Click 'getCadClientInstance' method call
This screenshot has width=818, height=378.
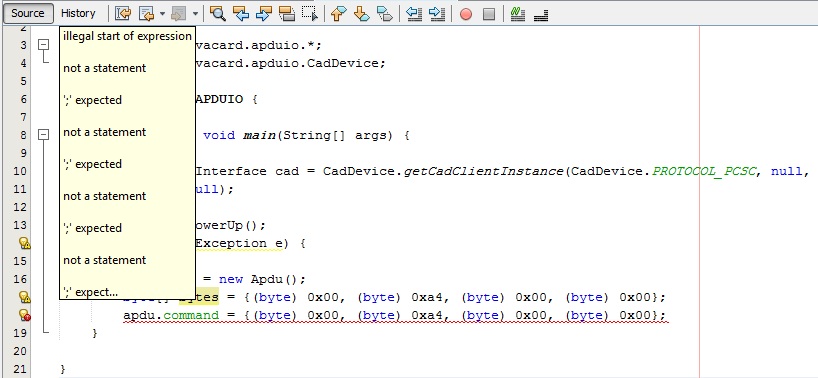484,171
